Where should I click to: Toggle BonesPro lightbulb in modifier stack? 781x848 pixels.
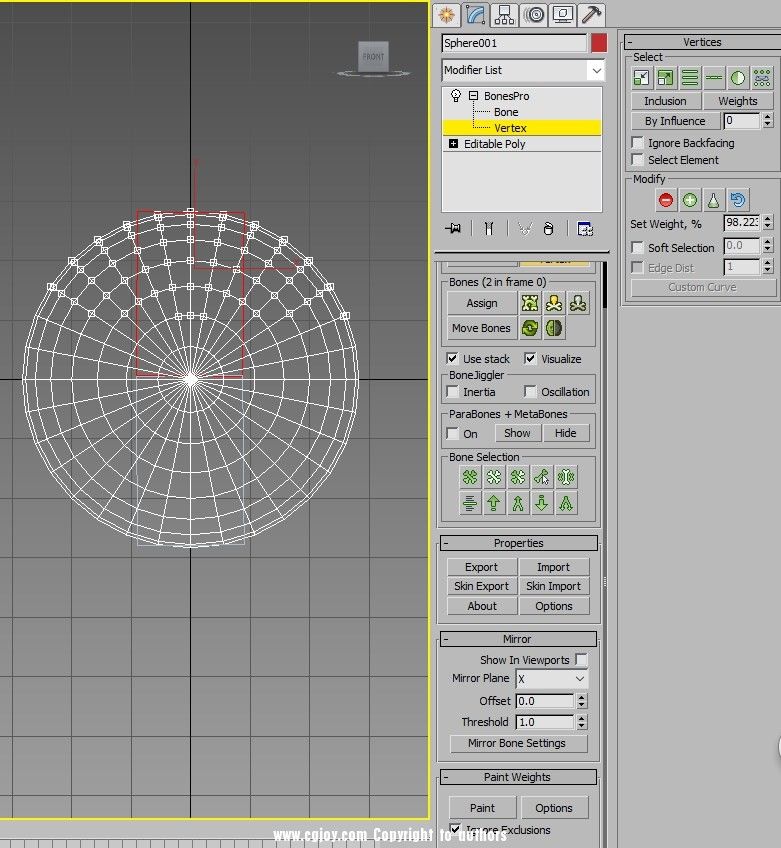tap(456, 96)
